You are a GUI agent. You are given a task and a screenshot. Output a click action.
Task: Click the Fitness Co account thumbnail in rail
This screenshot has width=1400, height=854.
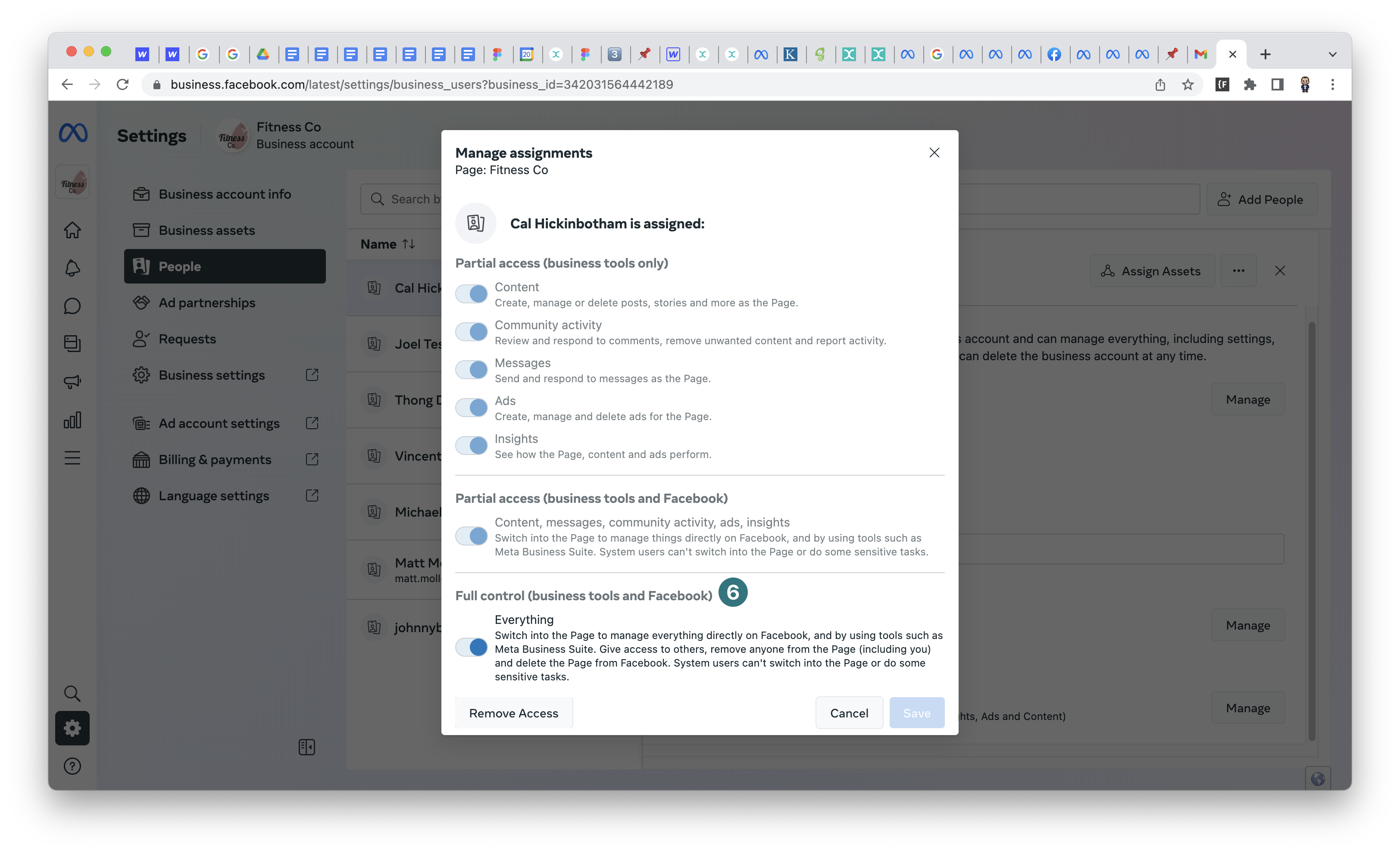(x=72, y=182)
